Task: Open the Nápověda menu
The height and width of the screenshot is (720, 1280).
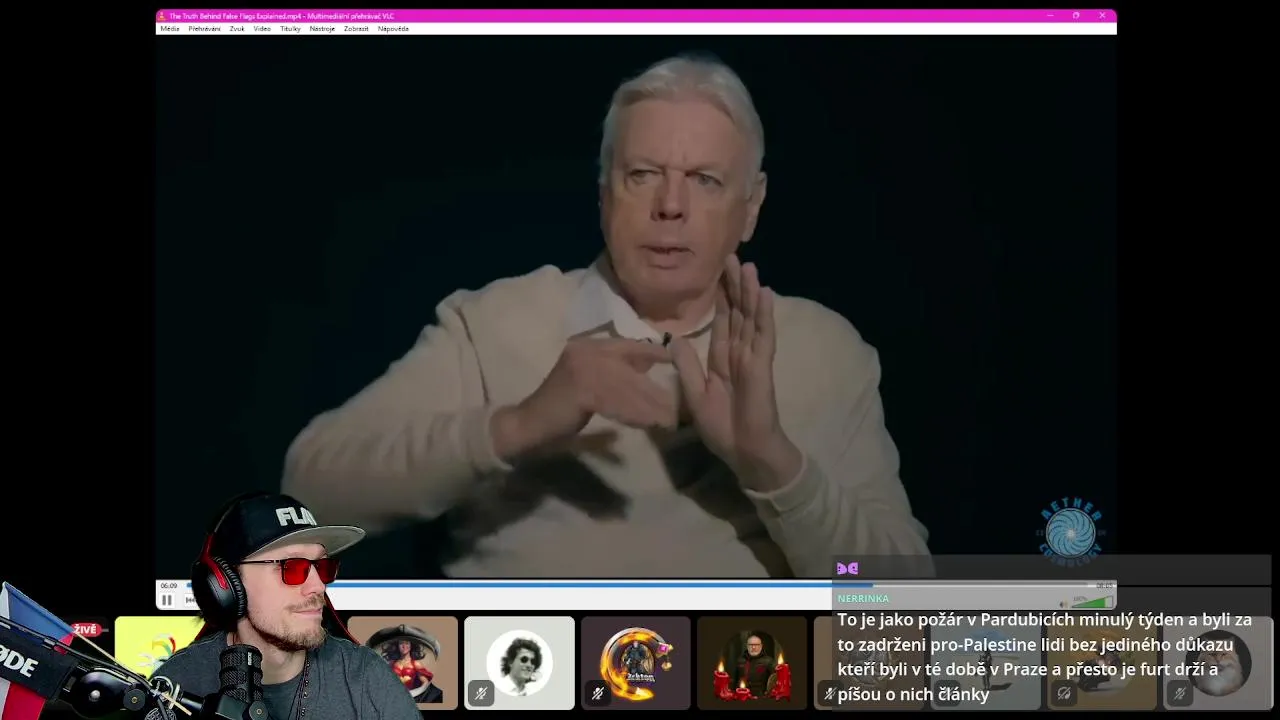Action: coord(393,29)
